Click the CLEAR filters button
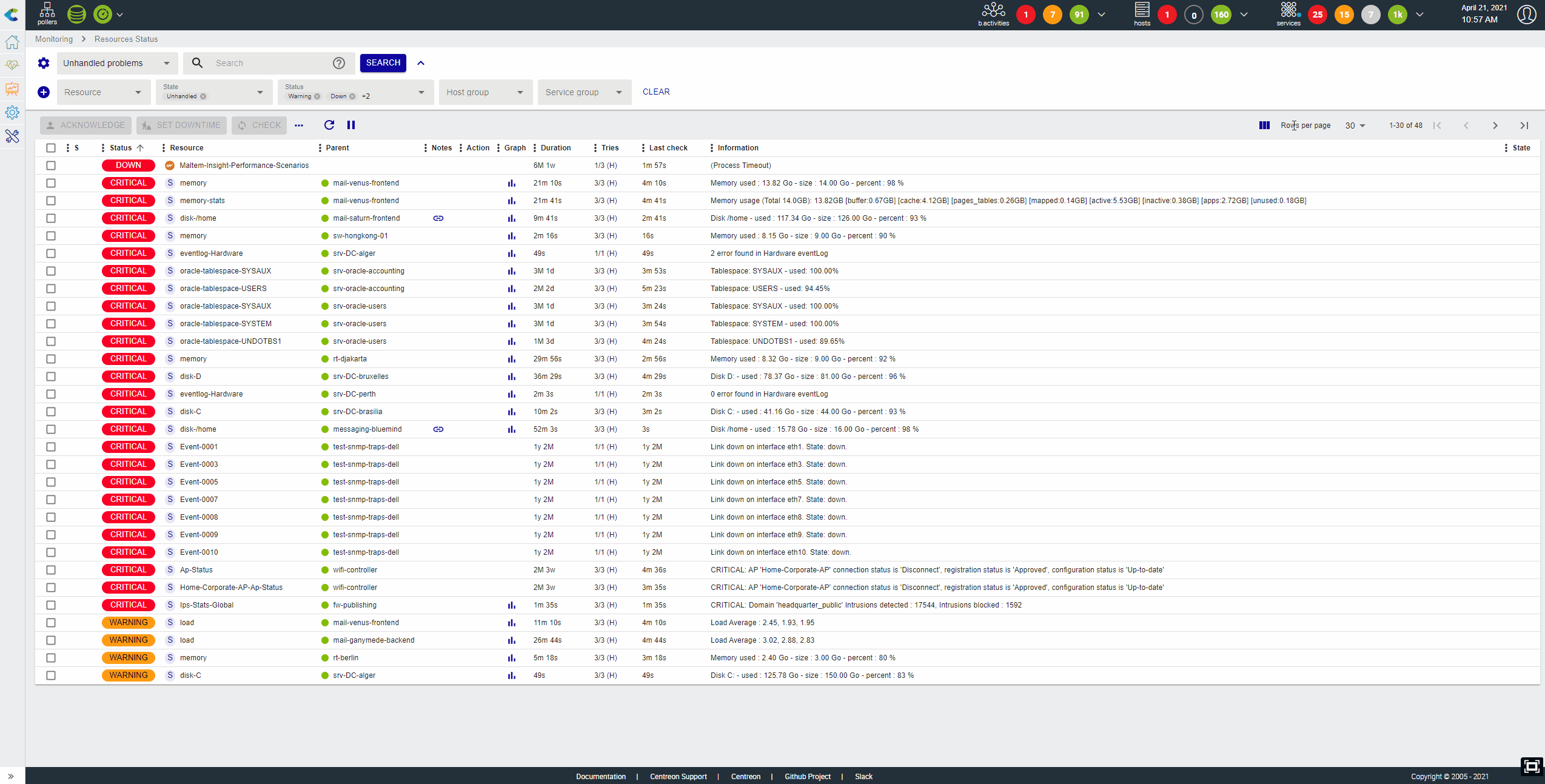The image size is (1545, 784). (656, 92)
